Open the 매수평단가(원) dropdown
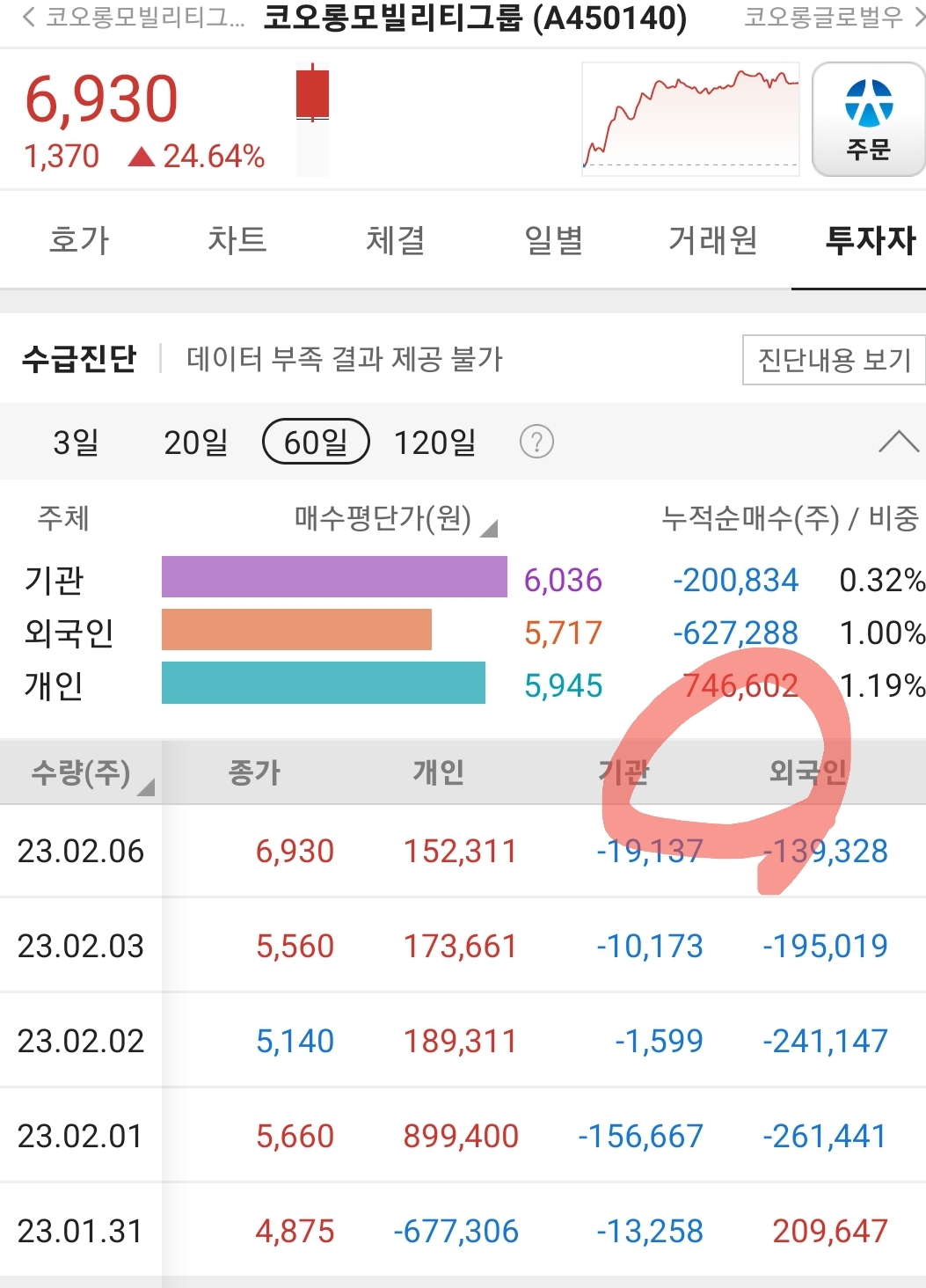Screen dimensions: 926x1288 [396, 519]
